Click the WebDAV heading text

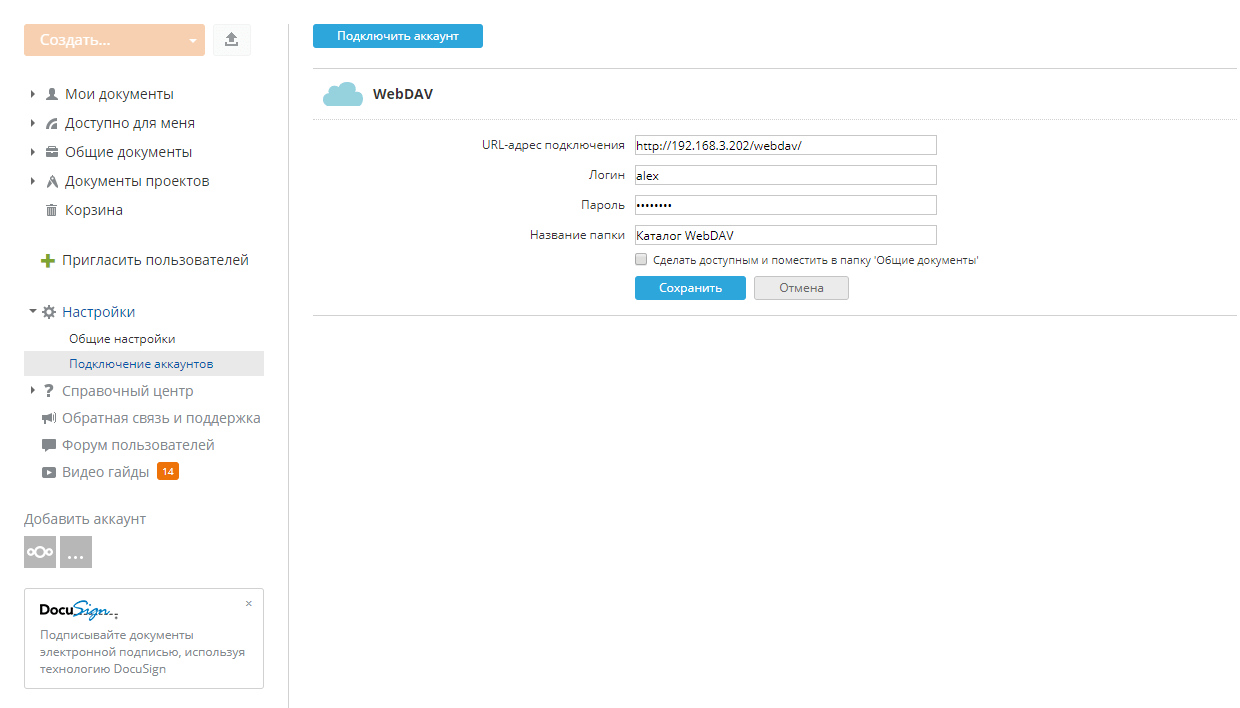(x=403, y=94)
